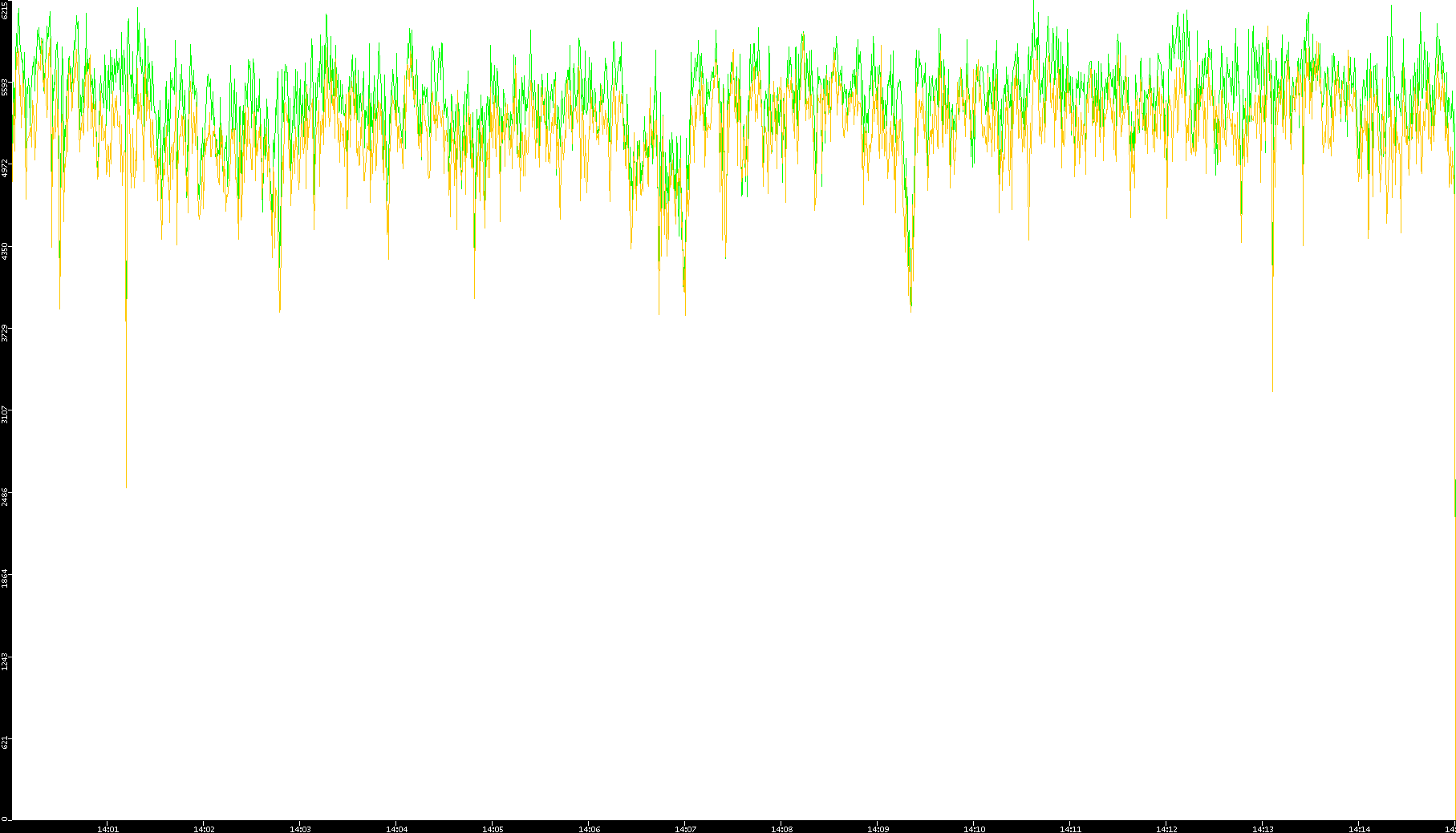Click the 3729 y-axis label
This screenshot has height=833, width=1456.
(6, 334)
